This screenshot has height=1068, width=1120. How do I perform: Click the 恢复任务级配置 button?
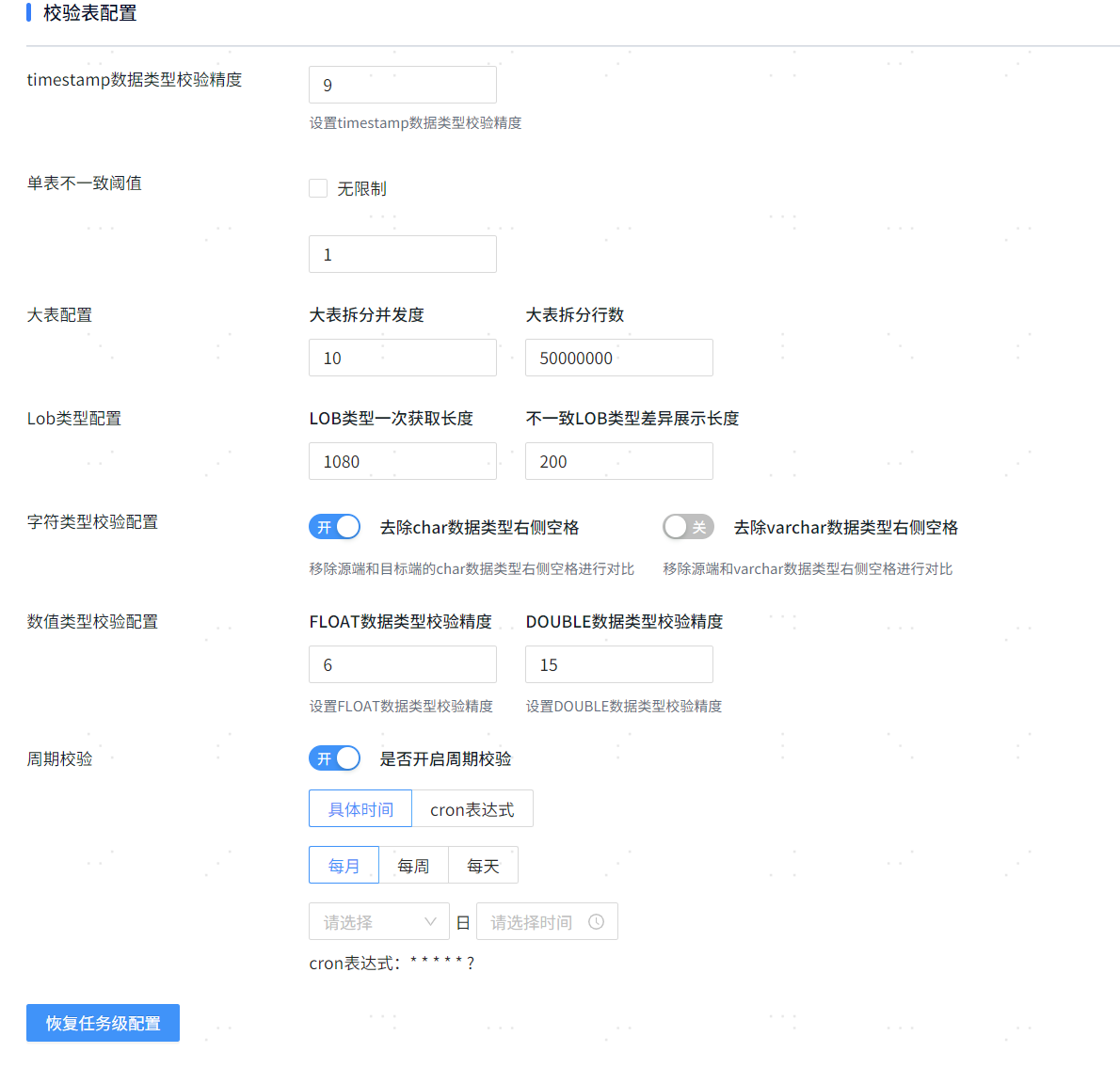(x=103, y=1023)
